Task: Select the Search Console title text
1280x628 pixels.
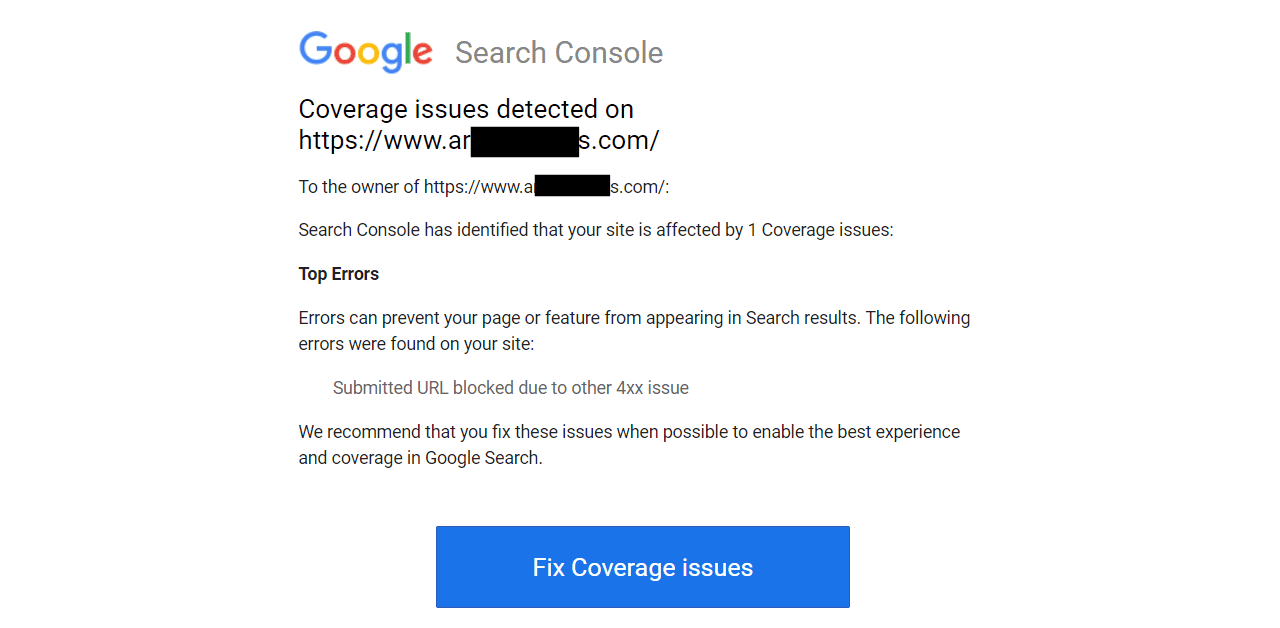Action: point(559,53)
